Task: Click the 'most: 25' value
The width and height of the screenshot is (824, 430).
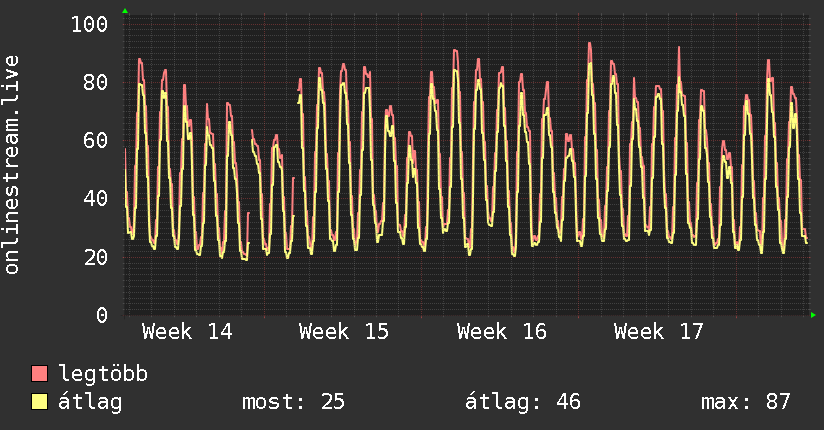Action: 293,402
